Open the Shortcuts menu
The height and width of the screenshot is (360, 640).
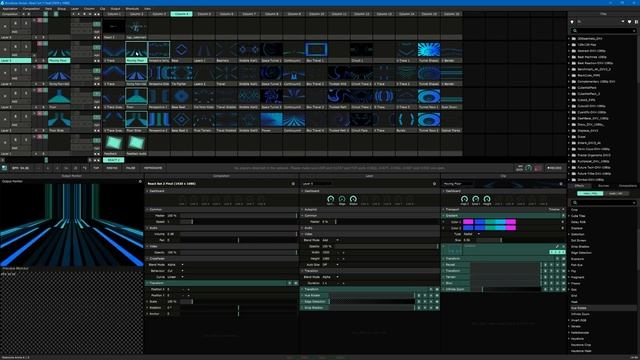tap(132, 9)
